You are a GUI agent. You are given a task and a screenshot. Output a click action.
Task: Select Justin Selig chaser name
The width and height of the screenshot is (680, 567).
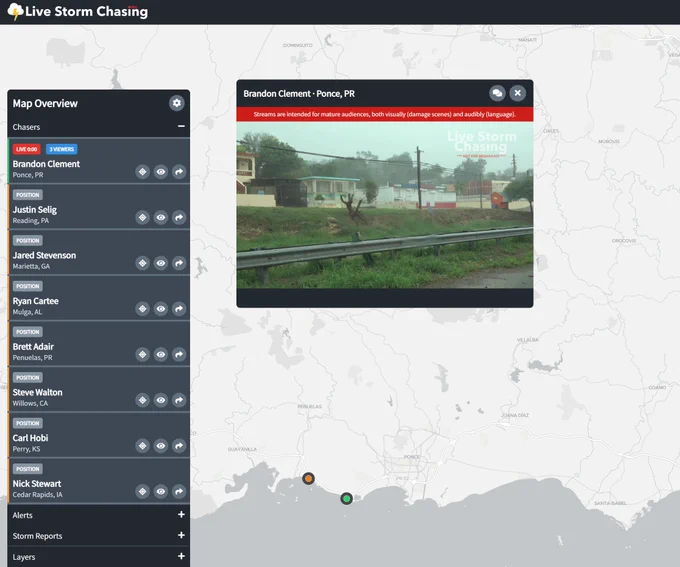(x=35, y=210)
